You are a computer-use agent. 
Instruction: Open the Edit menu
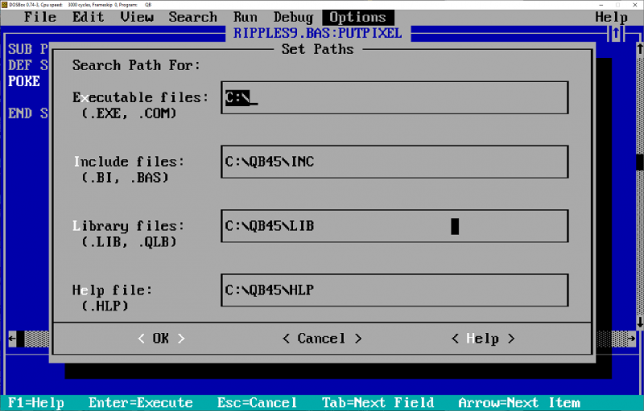pyautogui.click(x=88, y=17)
